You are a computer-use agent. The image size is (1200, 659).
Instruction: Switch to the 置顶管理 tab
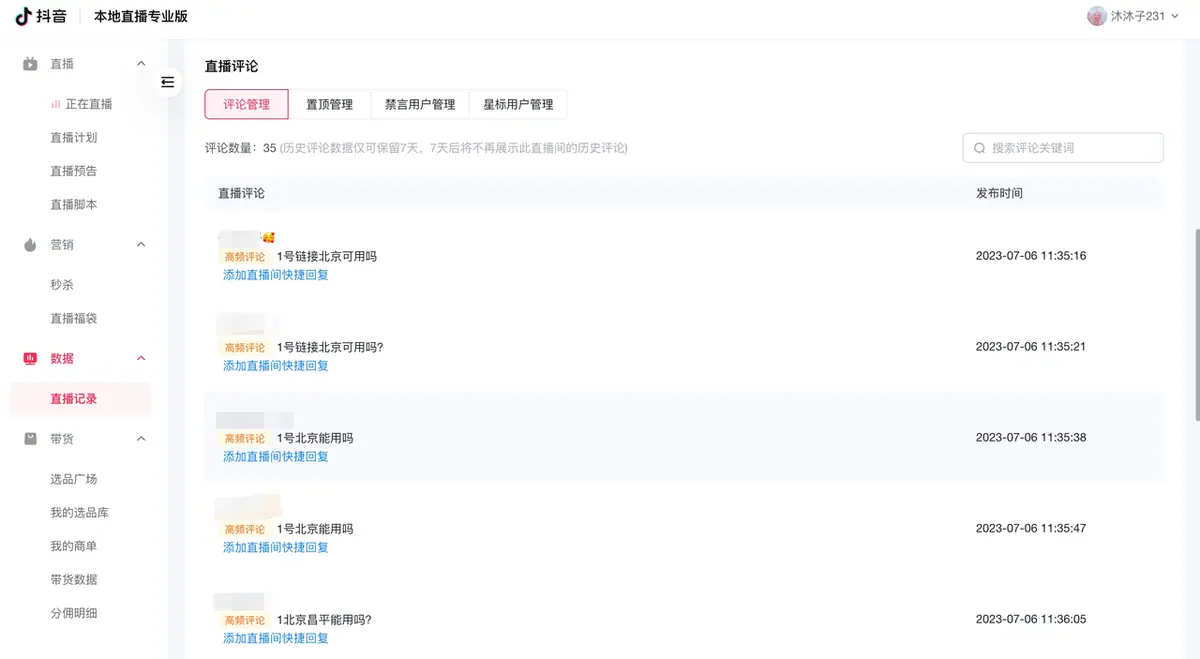point(329,104)
